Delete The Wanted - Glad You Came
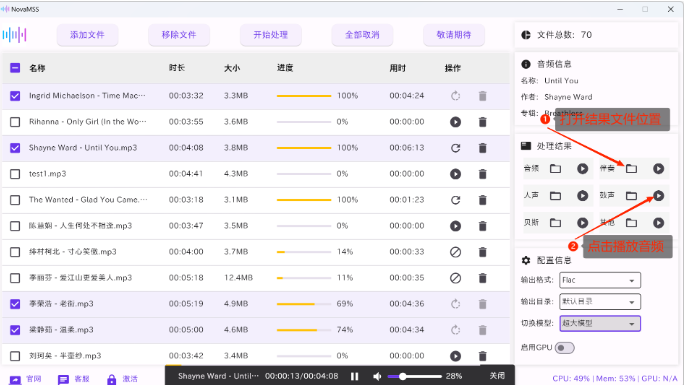Viewport: 685px width, 385px height. [x=482, y=200]
